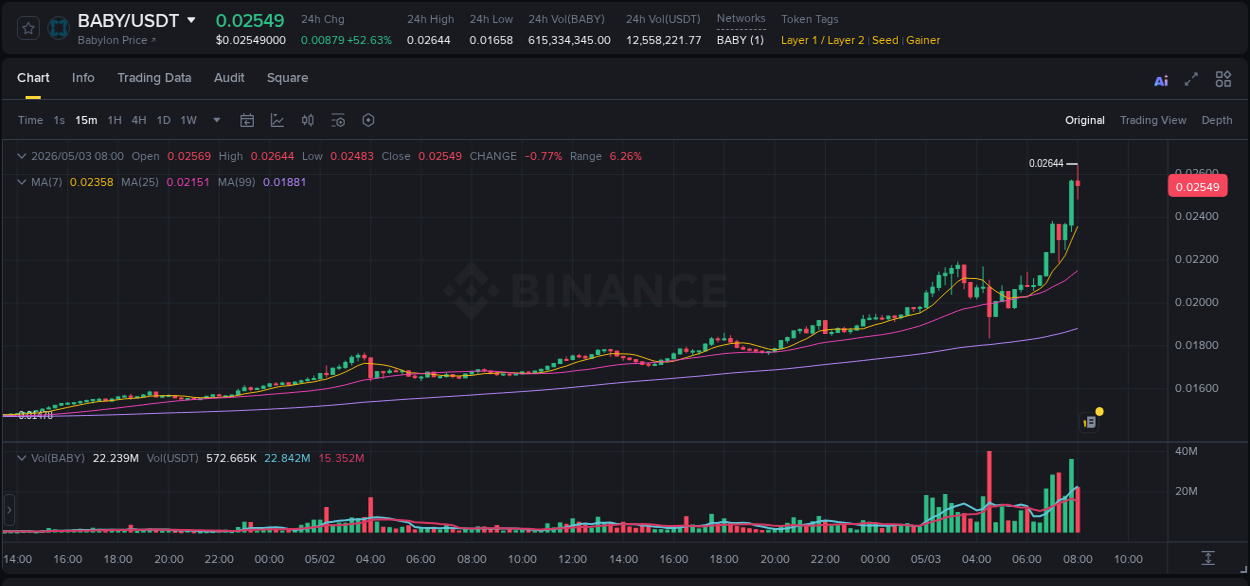The height and width of the screenshot is (586, 1250).
Task: Click the MA(25) value 0.02151
Action: pyautogui.click(x=188, y=182)
